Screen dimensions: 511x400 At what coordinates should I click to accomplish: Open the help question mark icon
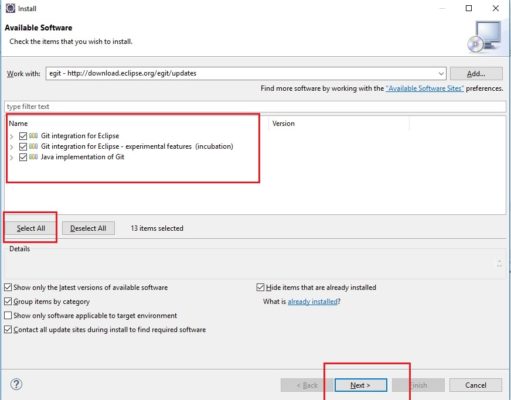click(16, 384)
